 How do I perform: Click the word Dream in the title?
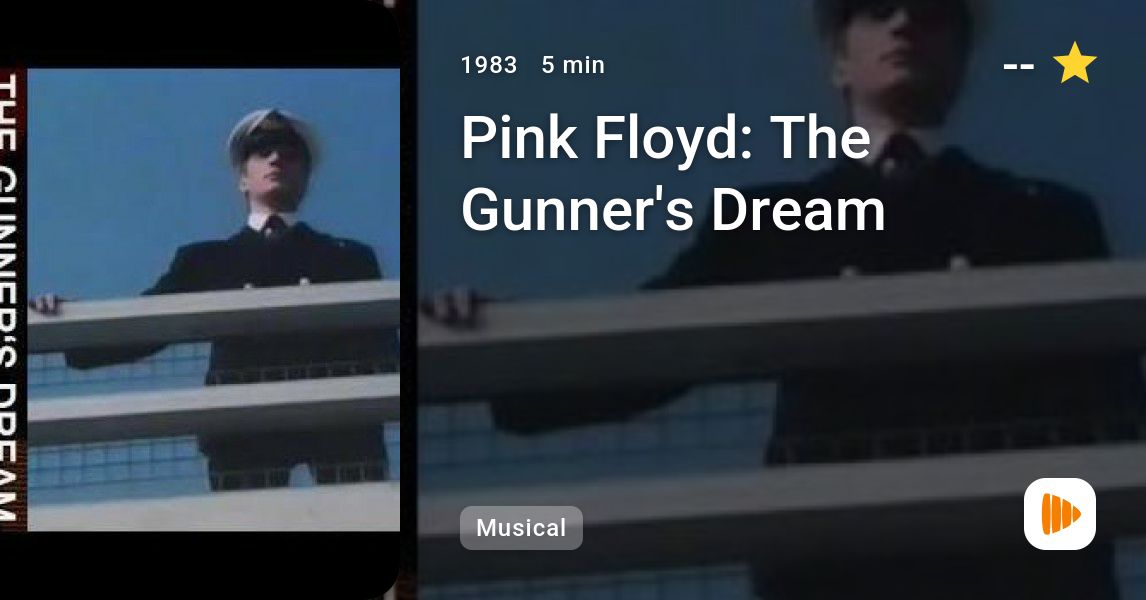tap(798, 209)
